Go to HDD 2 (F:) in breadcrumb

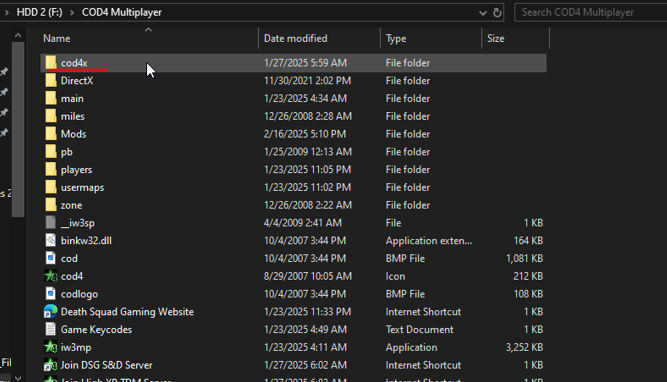(40, 12)
